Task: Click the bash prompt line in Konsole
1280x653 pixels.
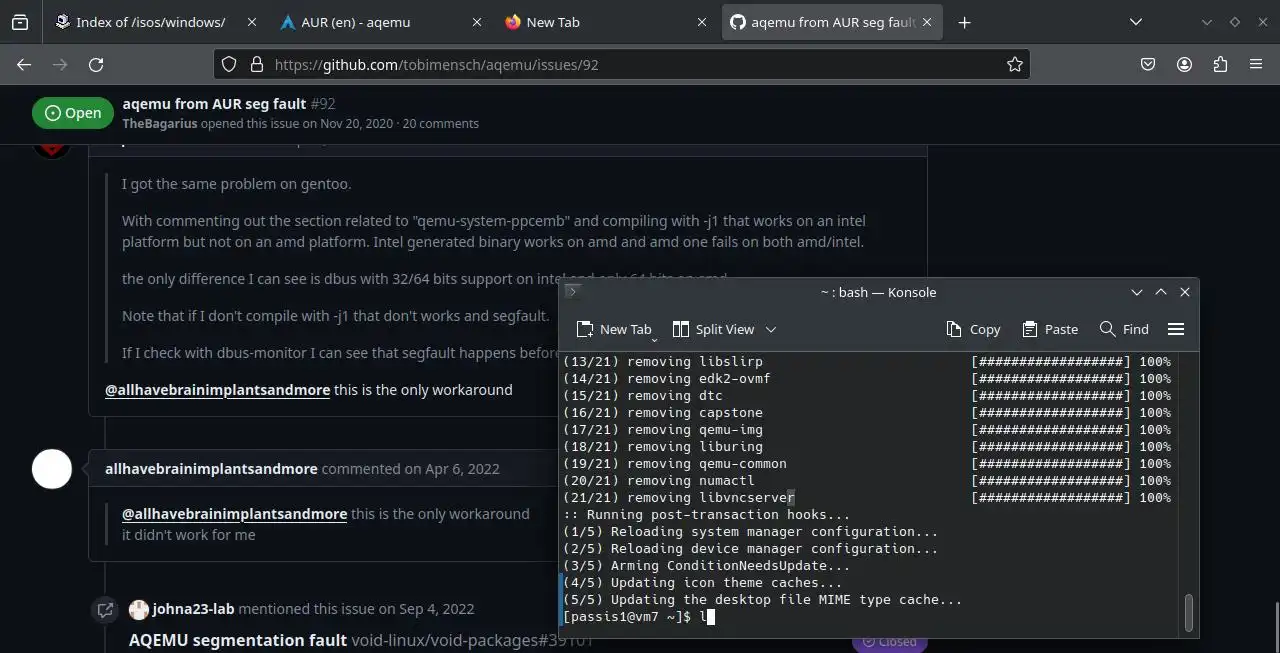Action: [637, 617]
